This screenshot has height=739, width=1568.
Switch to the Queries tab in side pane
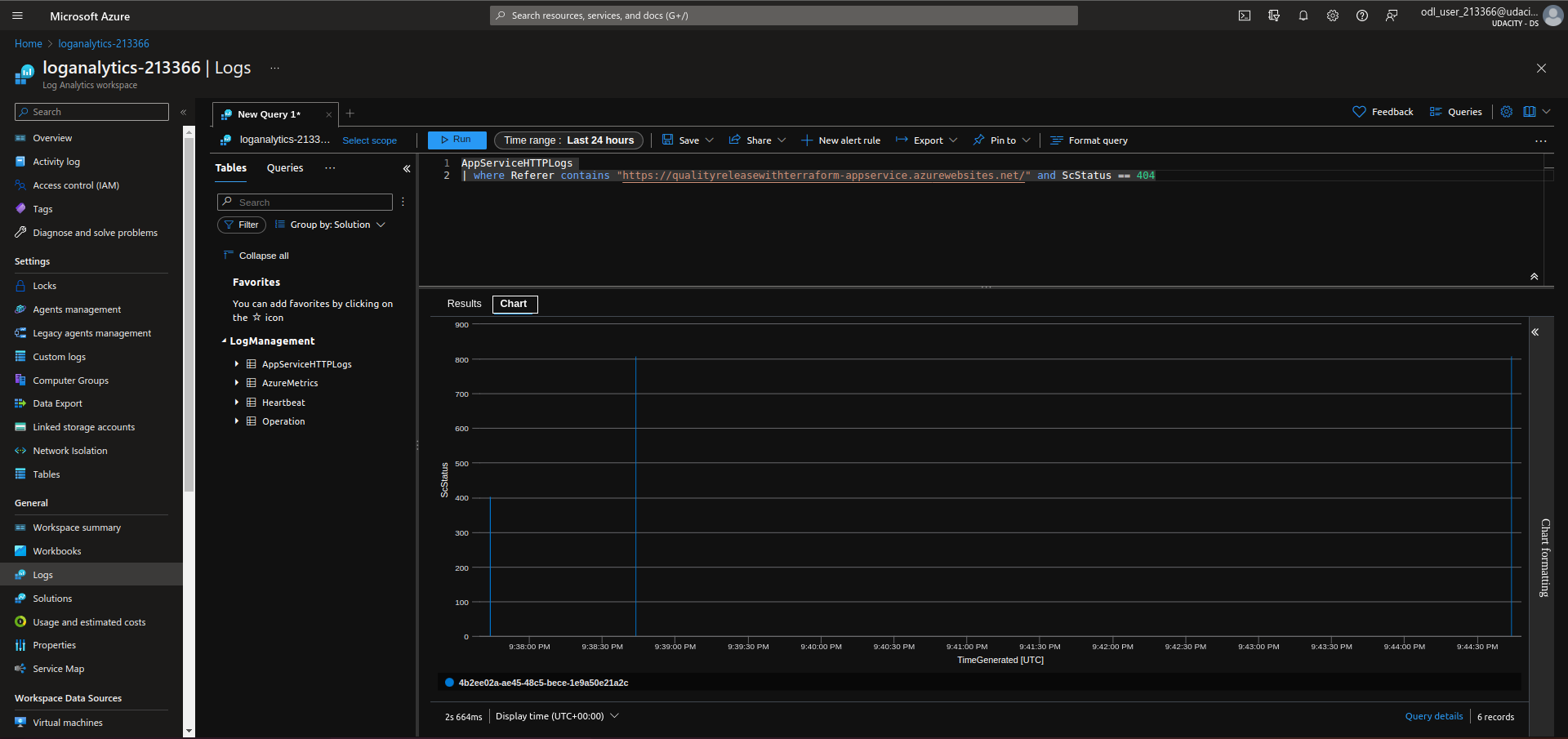285,168
